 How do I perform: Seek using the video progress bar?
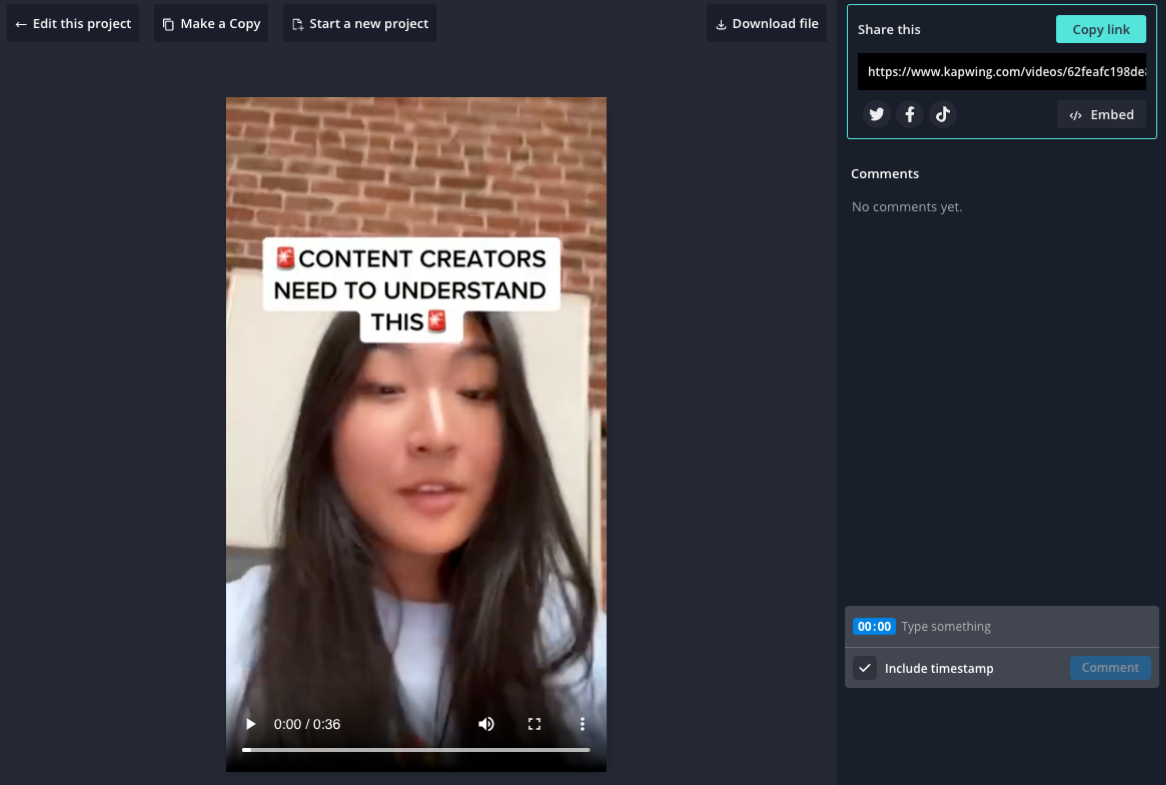416,749
